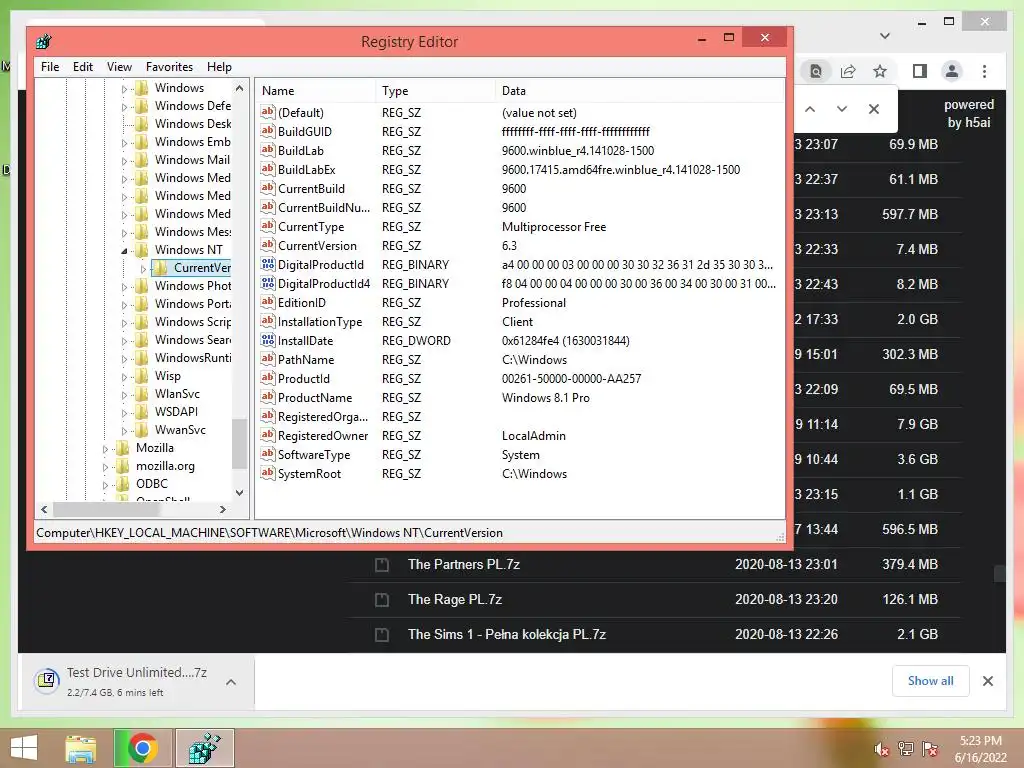Select the Windows Defender tree item
1024x768 pixels.
193,106
